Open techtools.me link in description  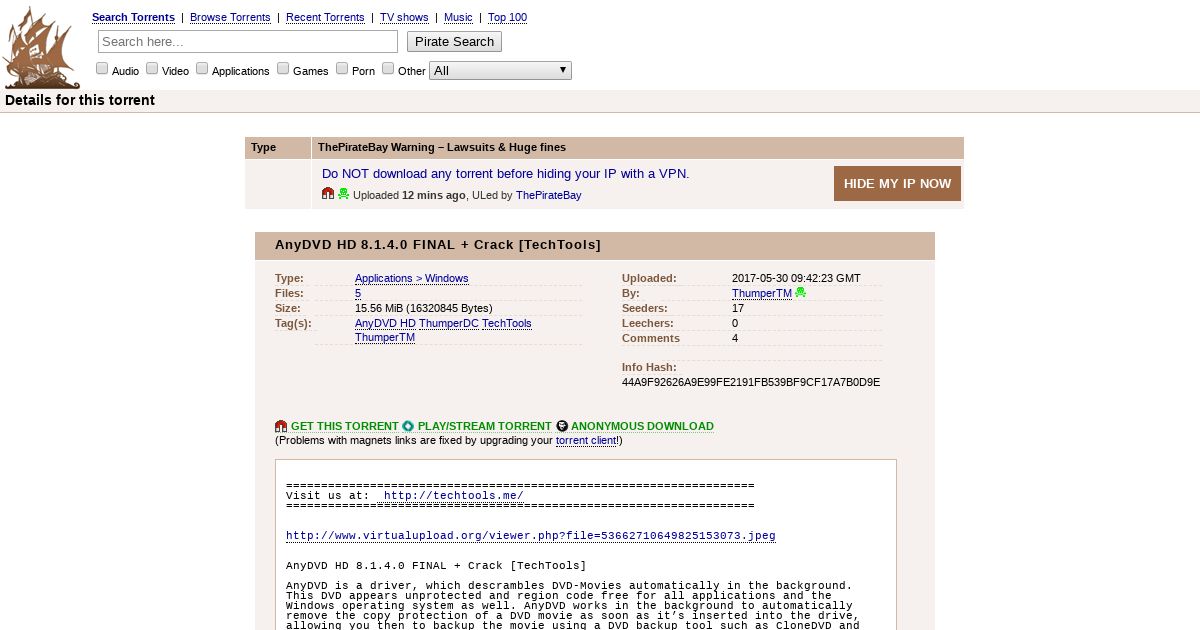pos(453,495)
